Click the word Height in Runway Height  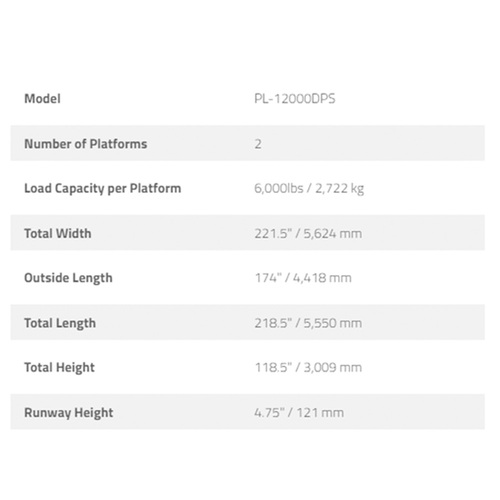(x=94, y=413)
